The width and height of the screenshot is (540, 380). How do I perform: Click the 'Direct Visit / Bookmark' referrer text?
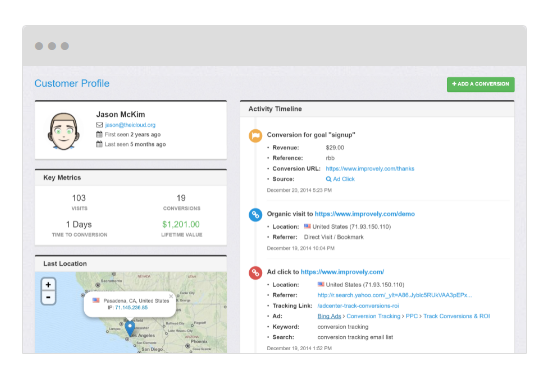(333, 237)
